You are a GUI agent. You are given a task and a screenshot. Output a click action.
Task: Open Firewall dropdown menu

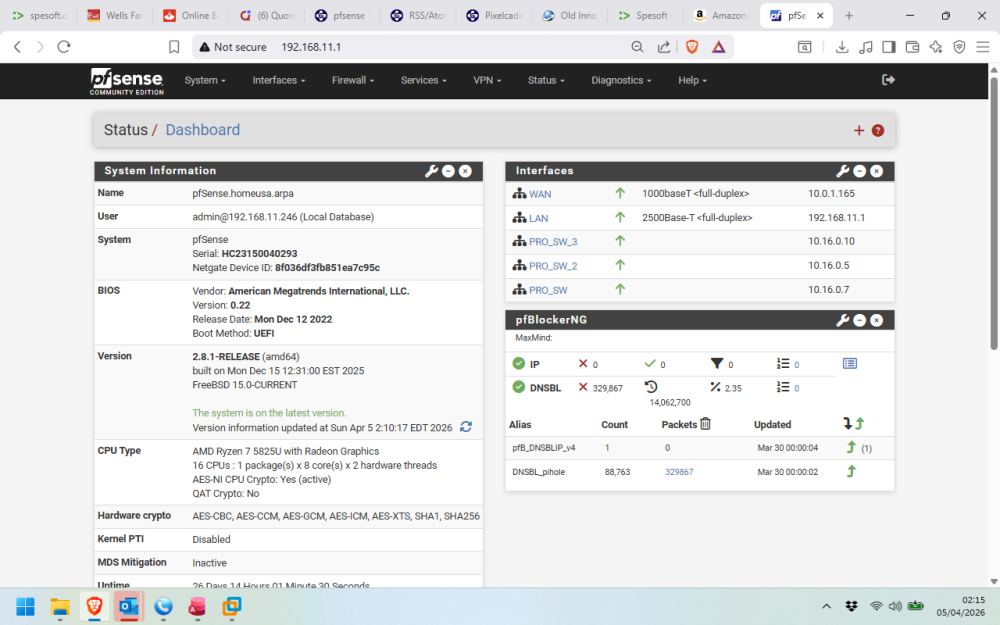coord(353,80)
